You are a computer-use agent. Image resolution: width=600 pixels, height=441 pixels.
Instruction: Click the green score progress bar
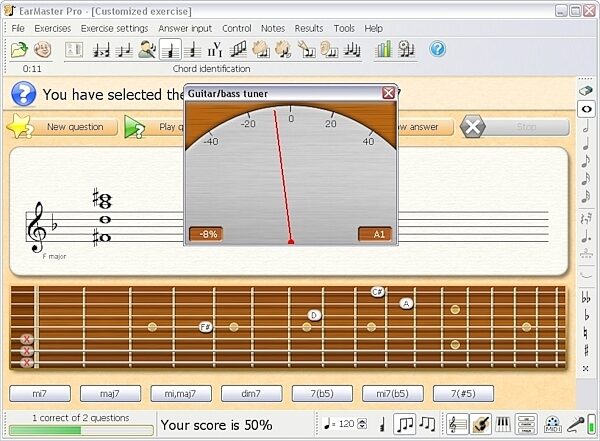click(81, 431)
